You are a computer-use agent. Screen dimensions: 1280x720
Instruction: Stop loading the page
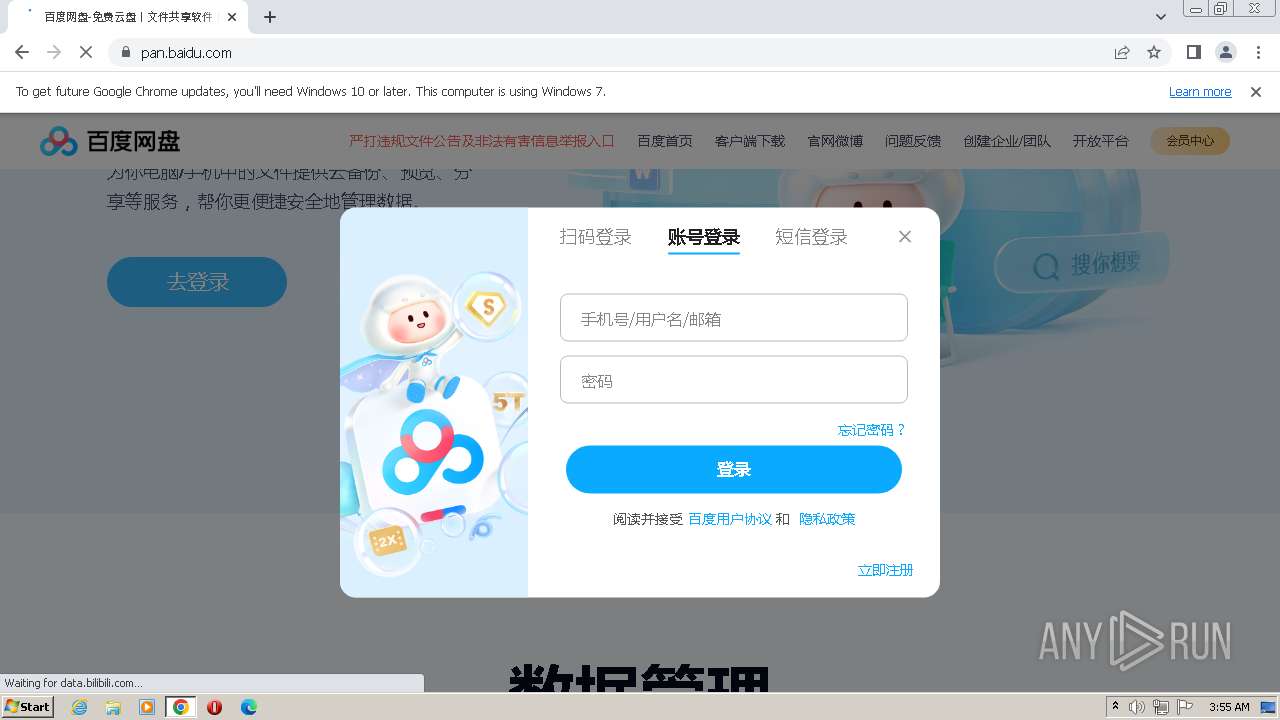(86, 52)
